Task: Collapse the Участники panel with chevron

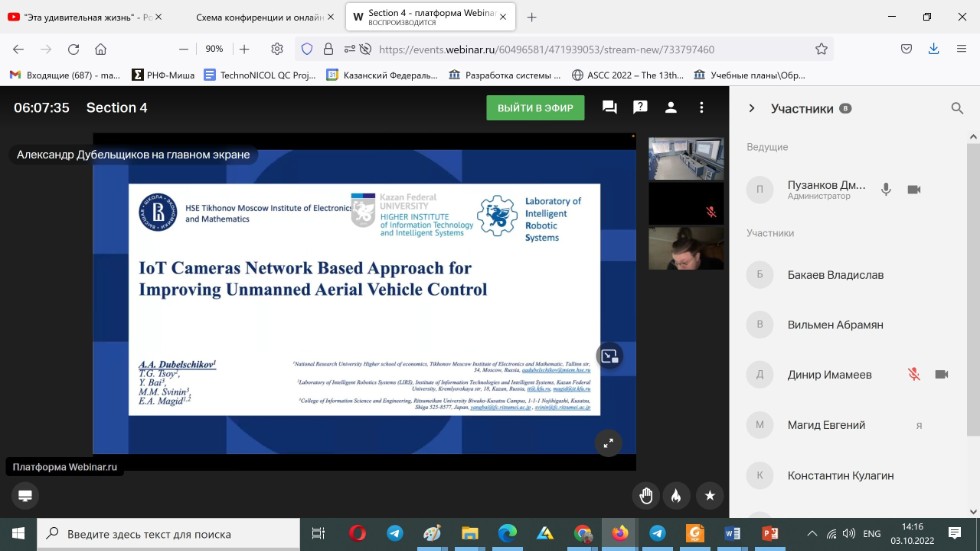Action: click(x=750, y=109)
